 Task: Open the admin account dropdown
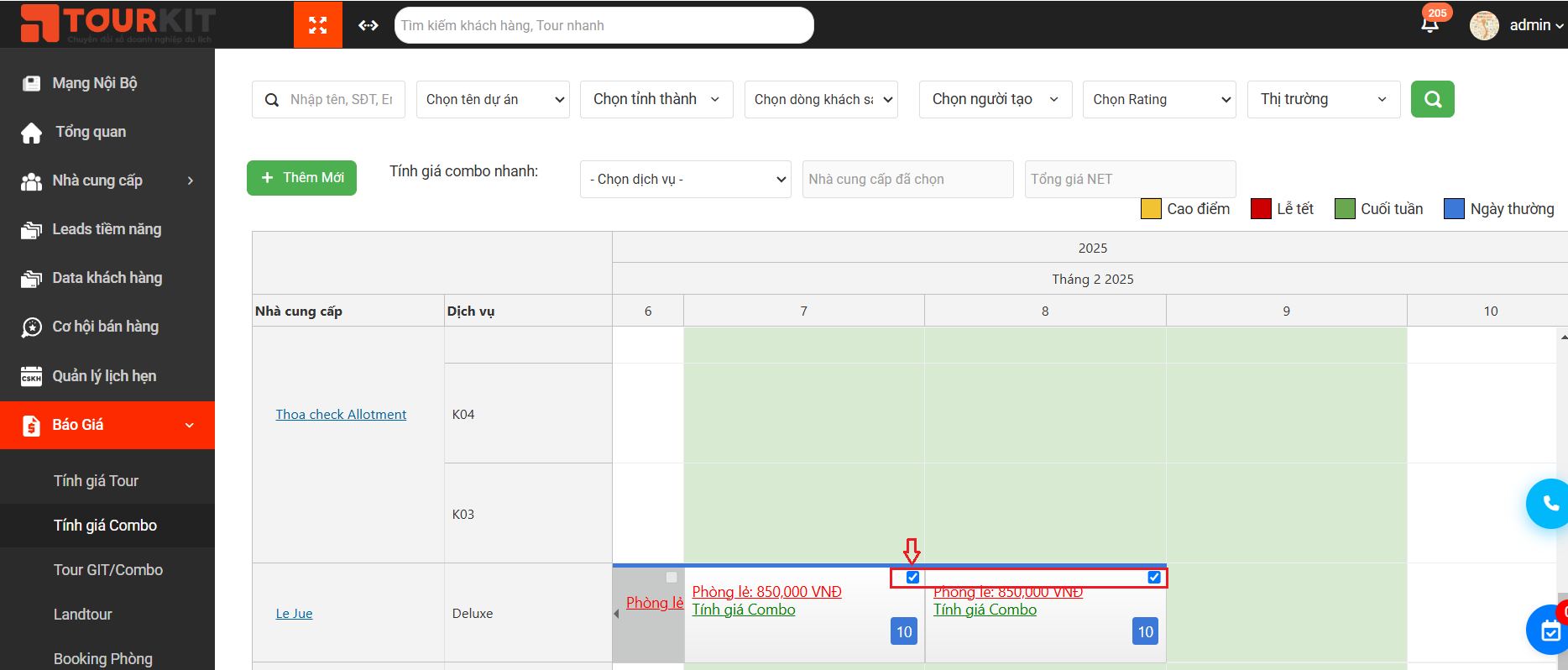(x=1536, y=25)
